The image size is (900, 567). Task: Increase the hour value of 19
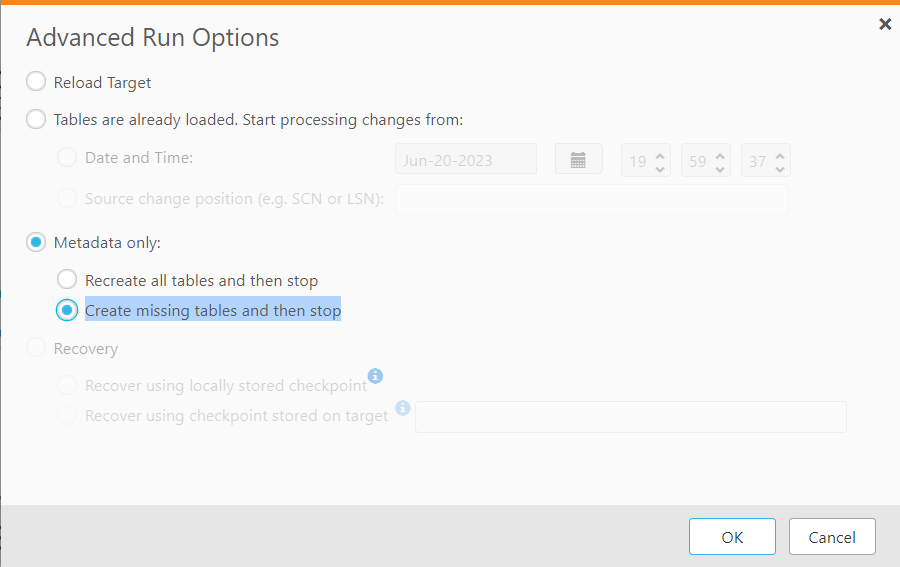pos(660,153)
